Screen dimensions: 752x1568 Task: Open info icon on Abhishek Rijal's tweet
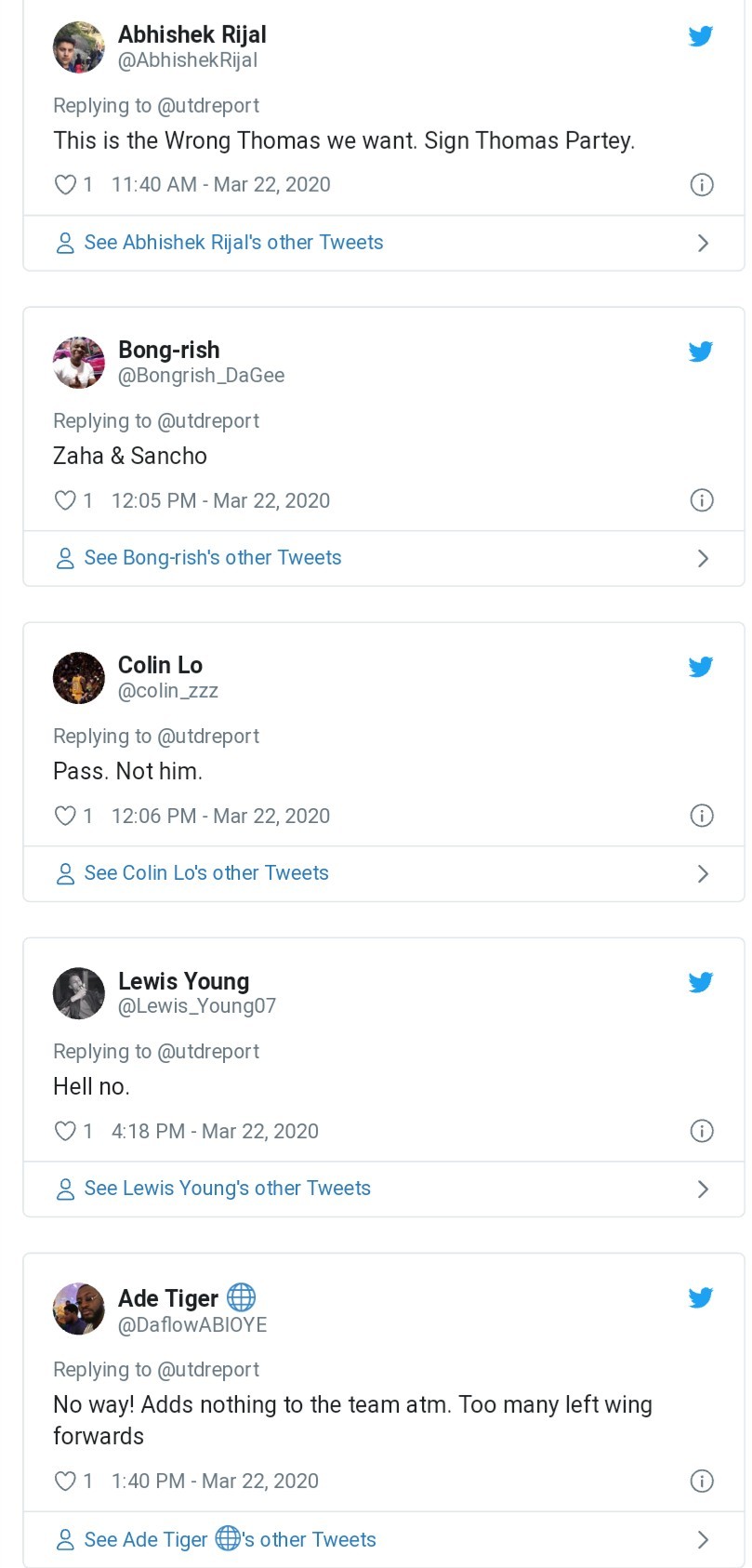(702, 185)
